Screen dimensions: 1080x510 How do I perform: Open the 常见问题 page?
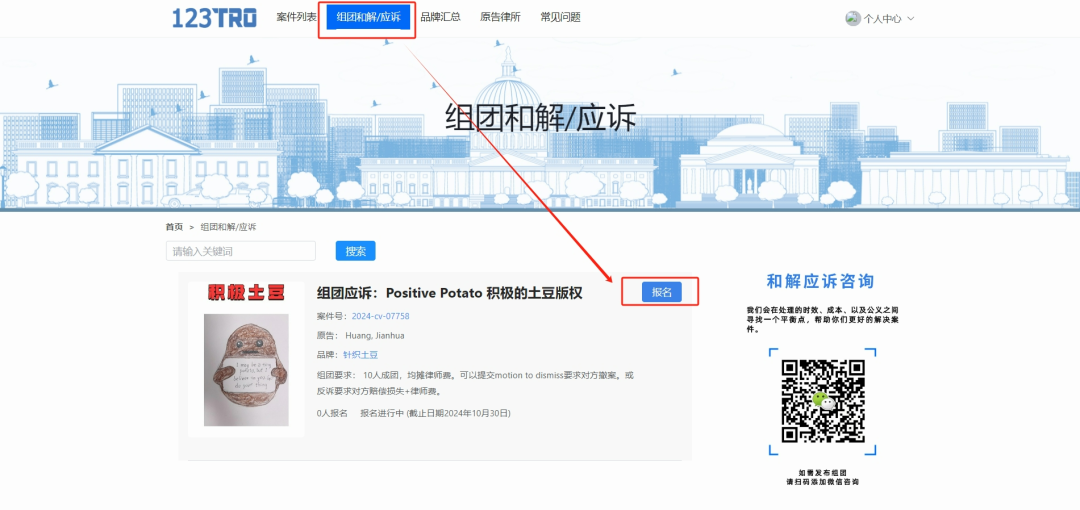point(561,17)
